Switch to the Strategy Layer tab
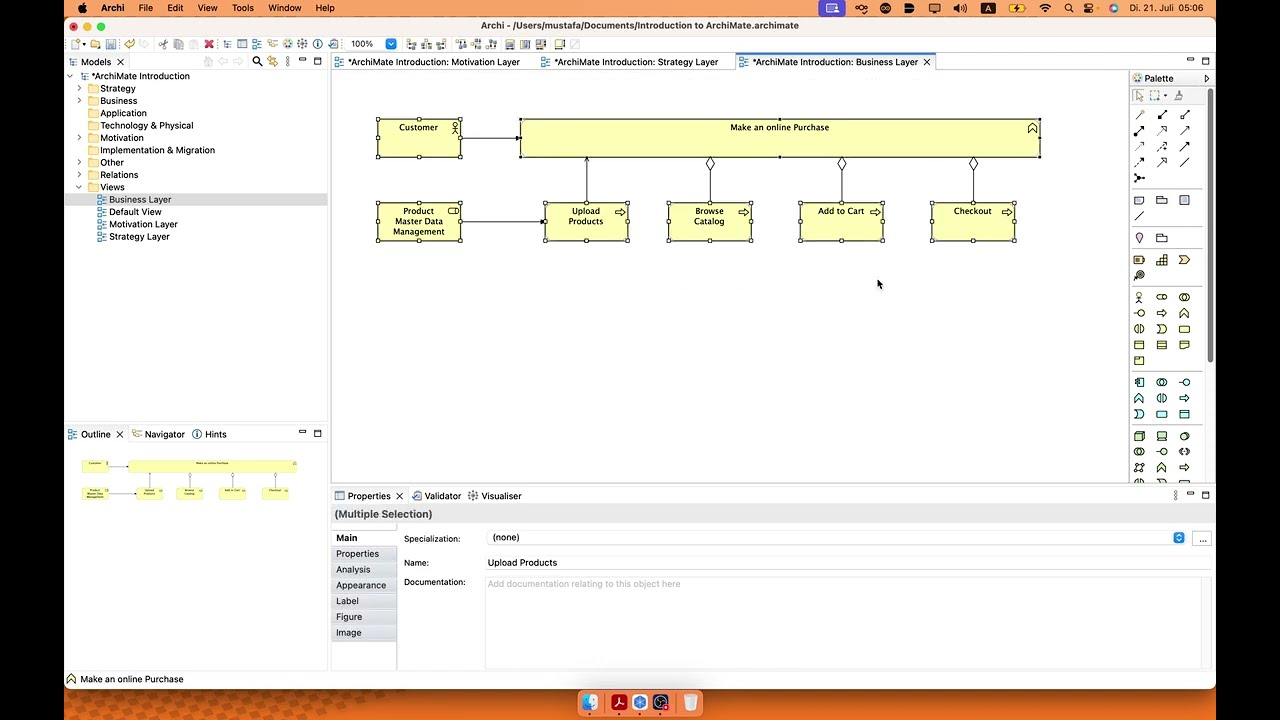 click(x=636, y=62)
